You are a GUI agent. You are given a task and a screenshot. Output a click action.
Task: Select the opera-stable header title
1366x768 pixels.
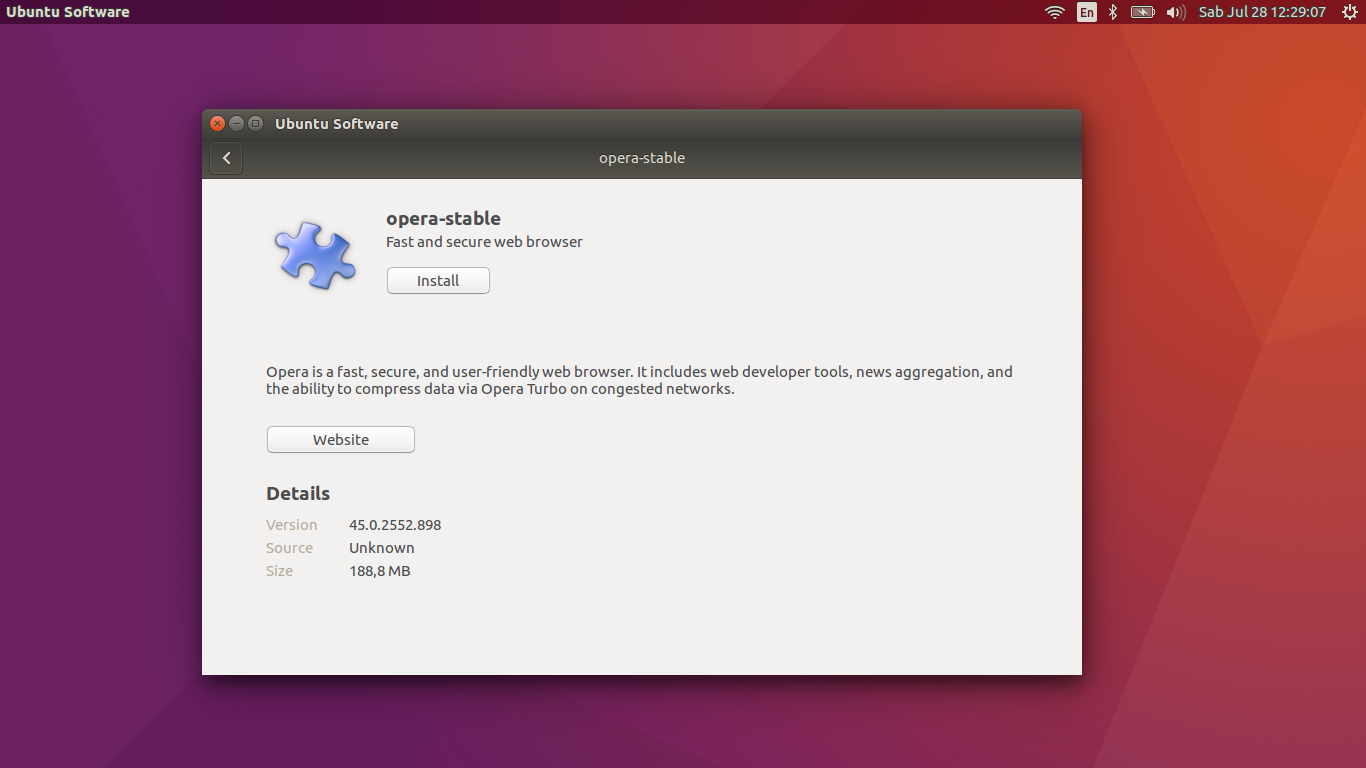coord(443,218)
